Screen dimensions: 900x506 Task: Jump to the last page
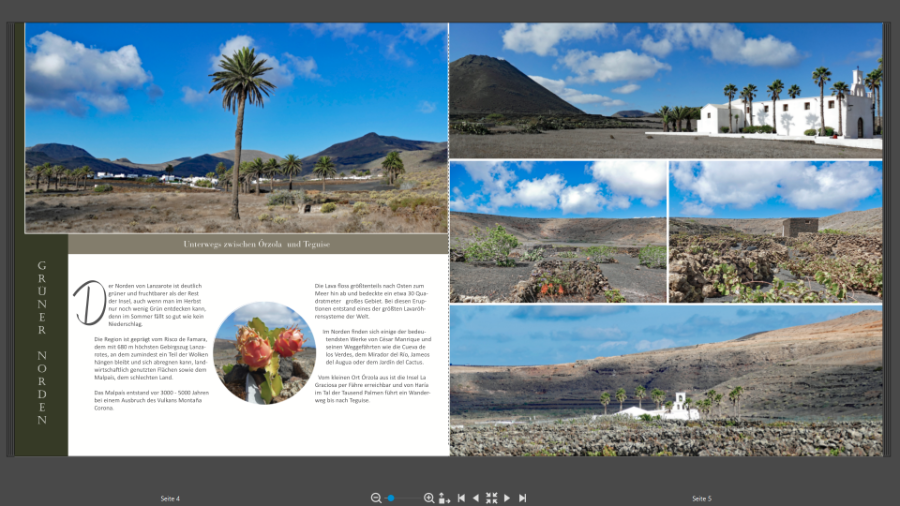522,498
